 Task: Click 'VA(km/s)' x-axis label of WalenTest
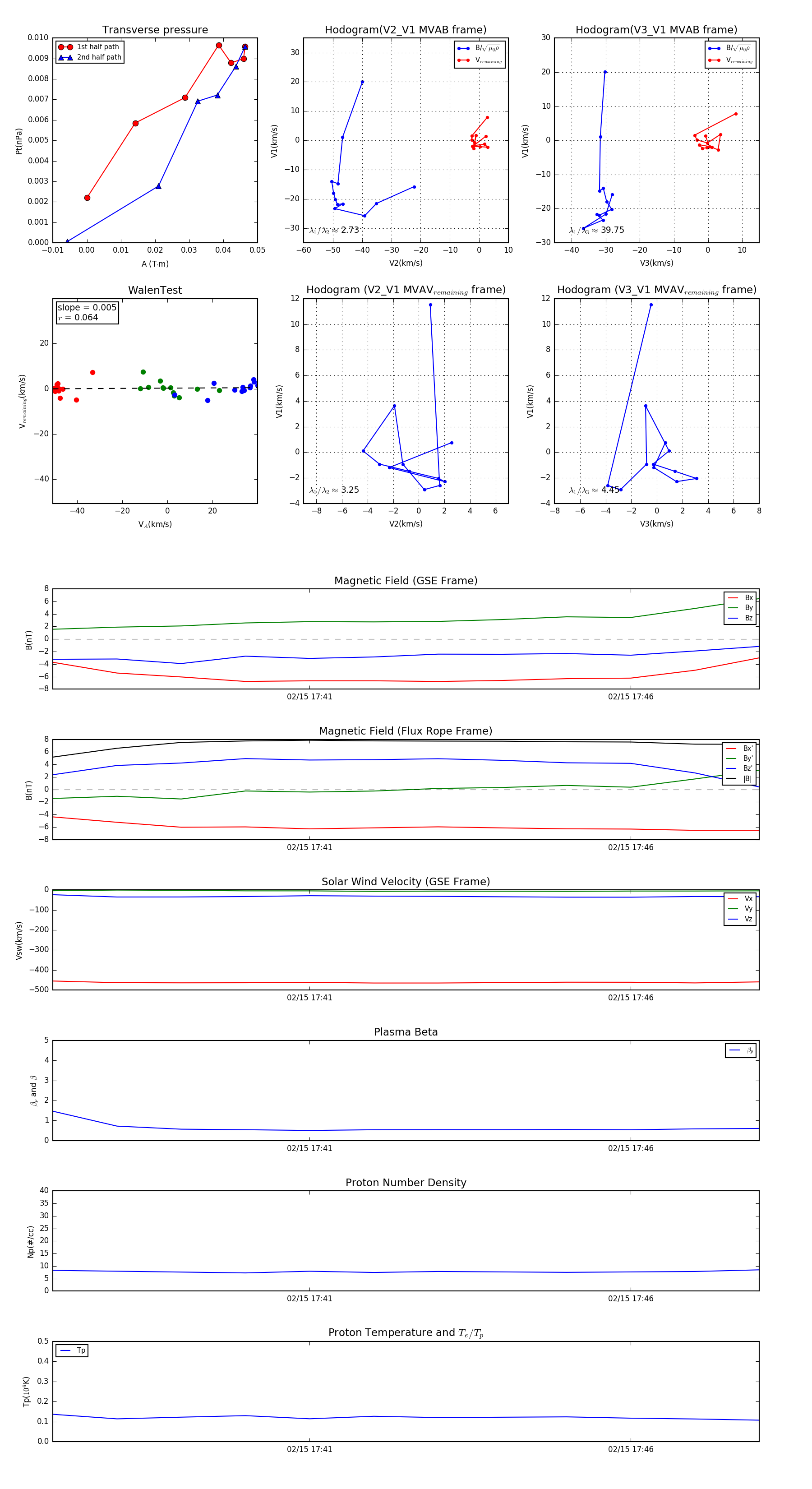tap(155, 524)
